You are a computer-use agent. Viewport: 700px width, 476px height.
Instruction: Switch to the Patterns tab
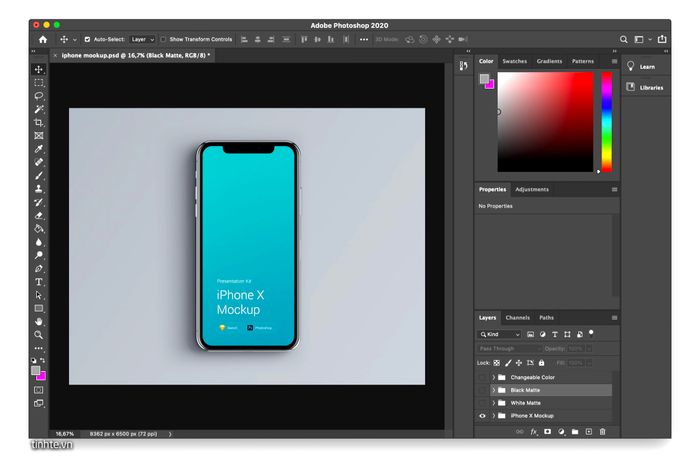tap(583, 61)
